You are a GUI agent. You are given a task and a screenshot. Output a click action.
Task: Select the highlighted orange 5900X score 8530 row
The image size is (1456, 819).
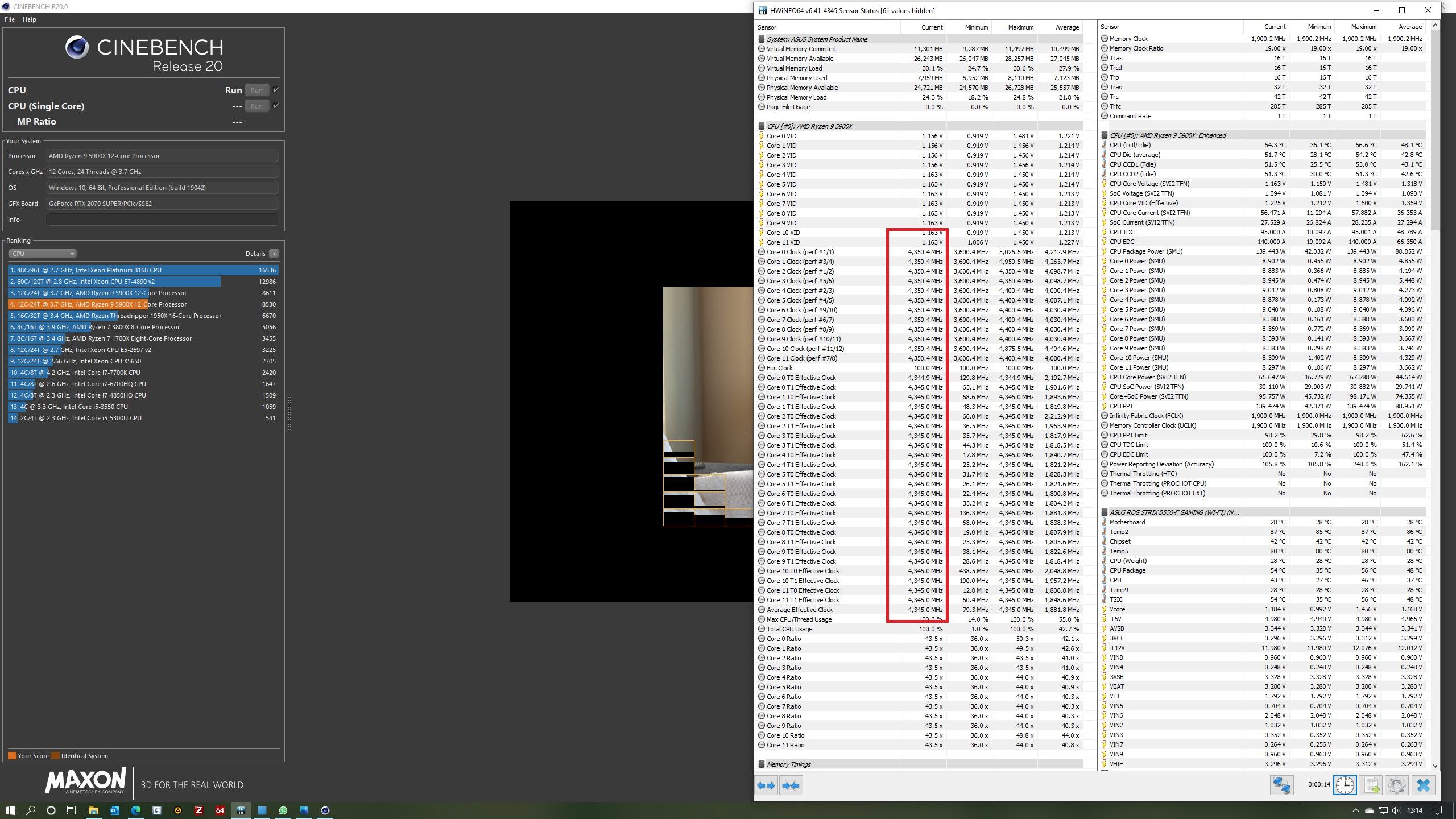pyautogui.click(x=143, y=304)
